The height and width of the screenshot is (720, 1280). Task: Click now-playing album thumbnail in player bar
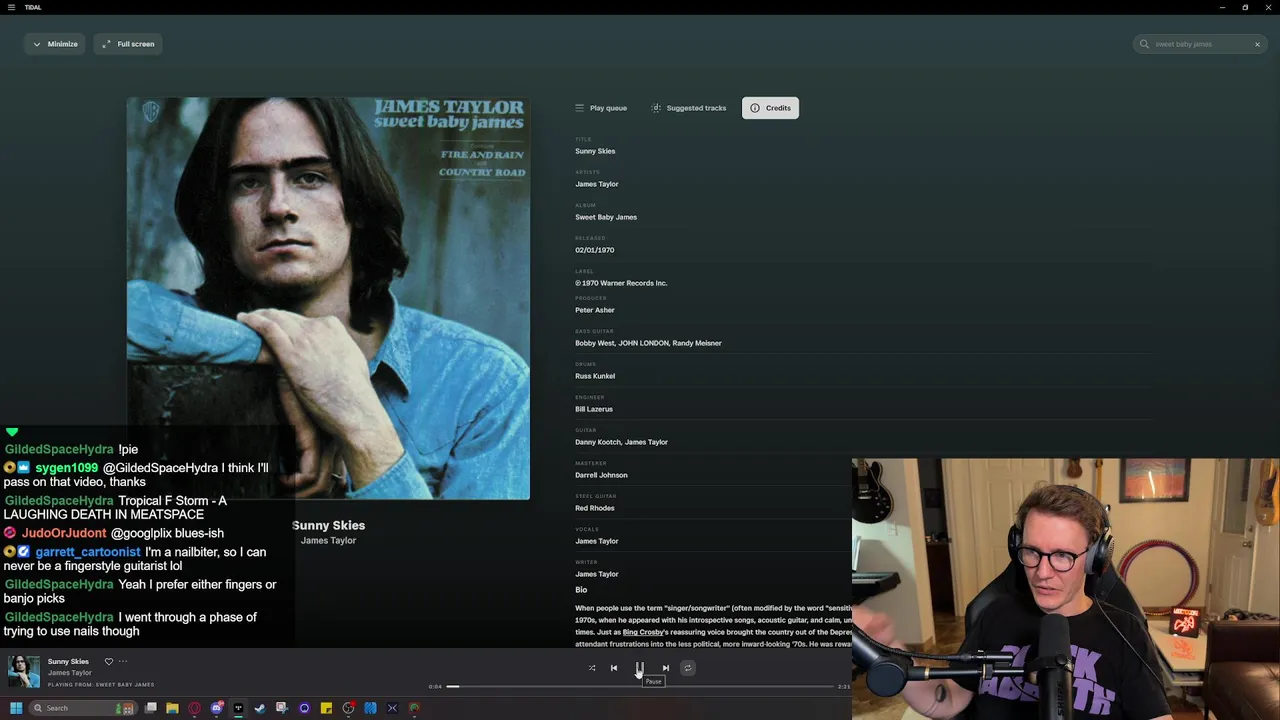tap(24, 672)
